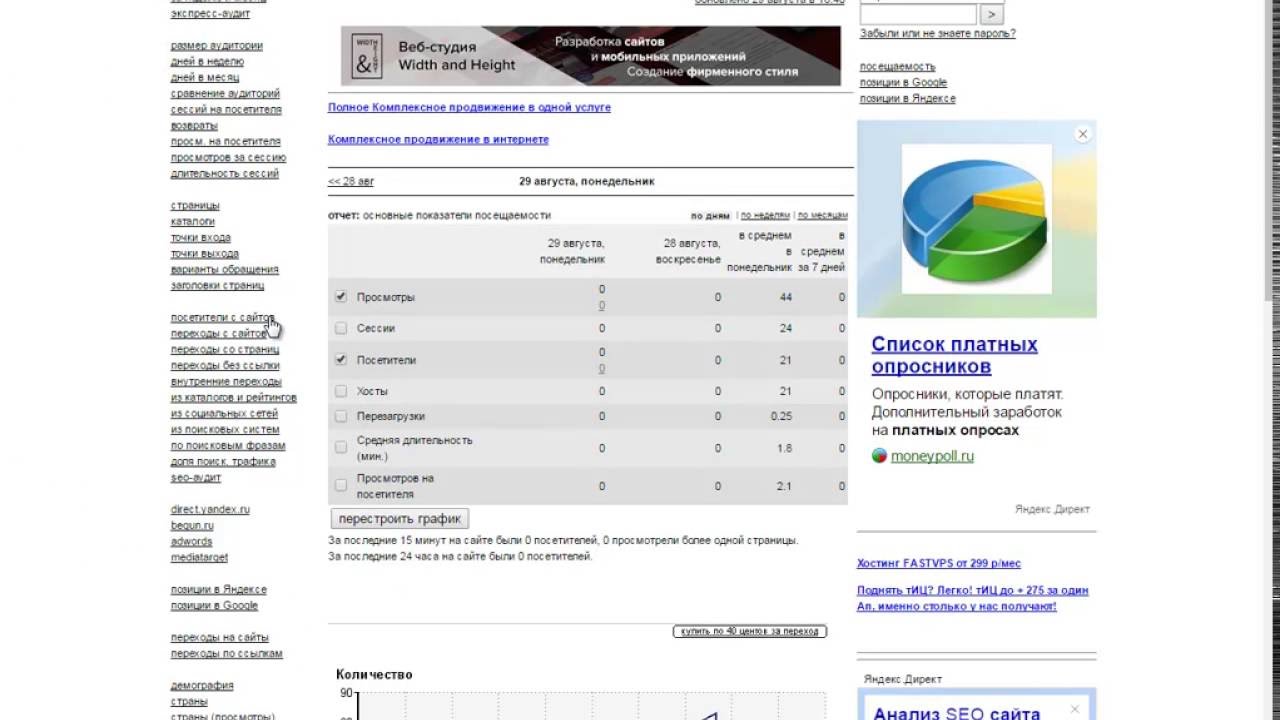Check the Просмотров на посетителя checkbox
Image resolution: width=1280 pixels, height=720 pixels.
(x=341, y=485)
